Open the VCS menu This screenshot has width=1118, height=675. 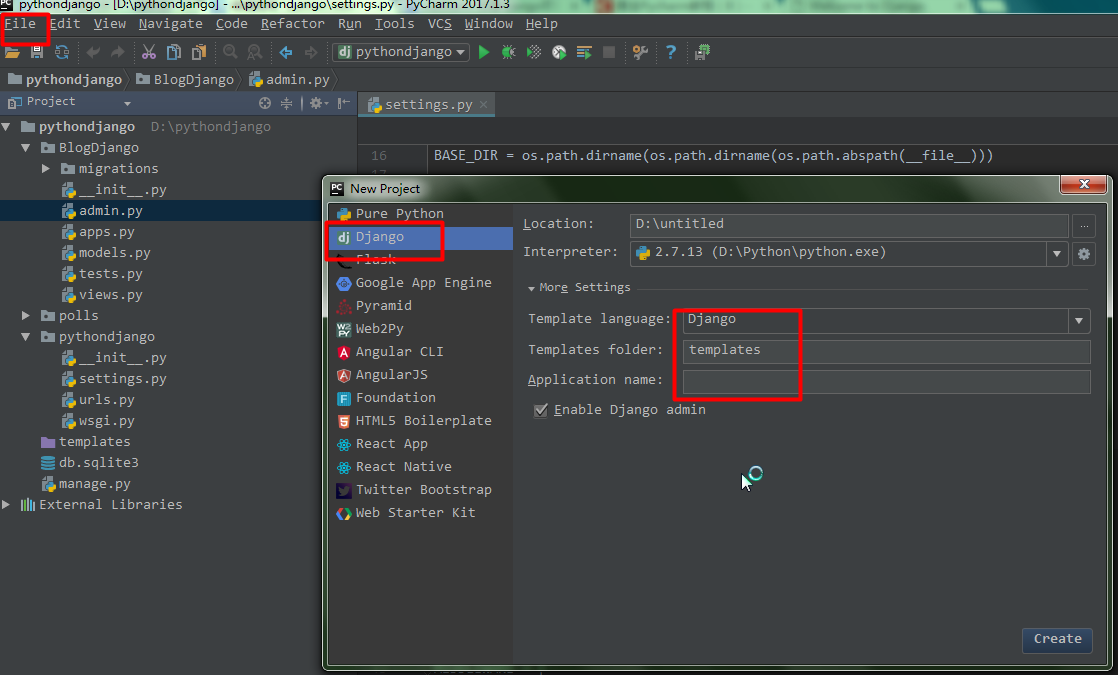tap(439, 24)
